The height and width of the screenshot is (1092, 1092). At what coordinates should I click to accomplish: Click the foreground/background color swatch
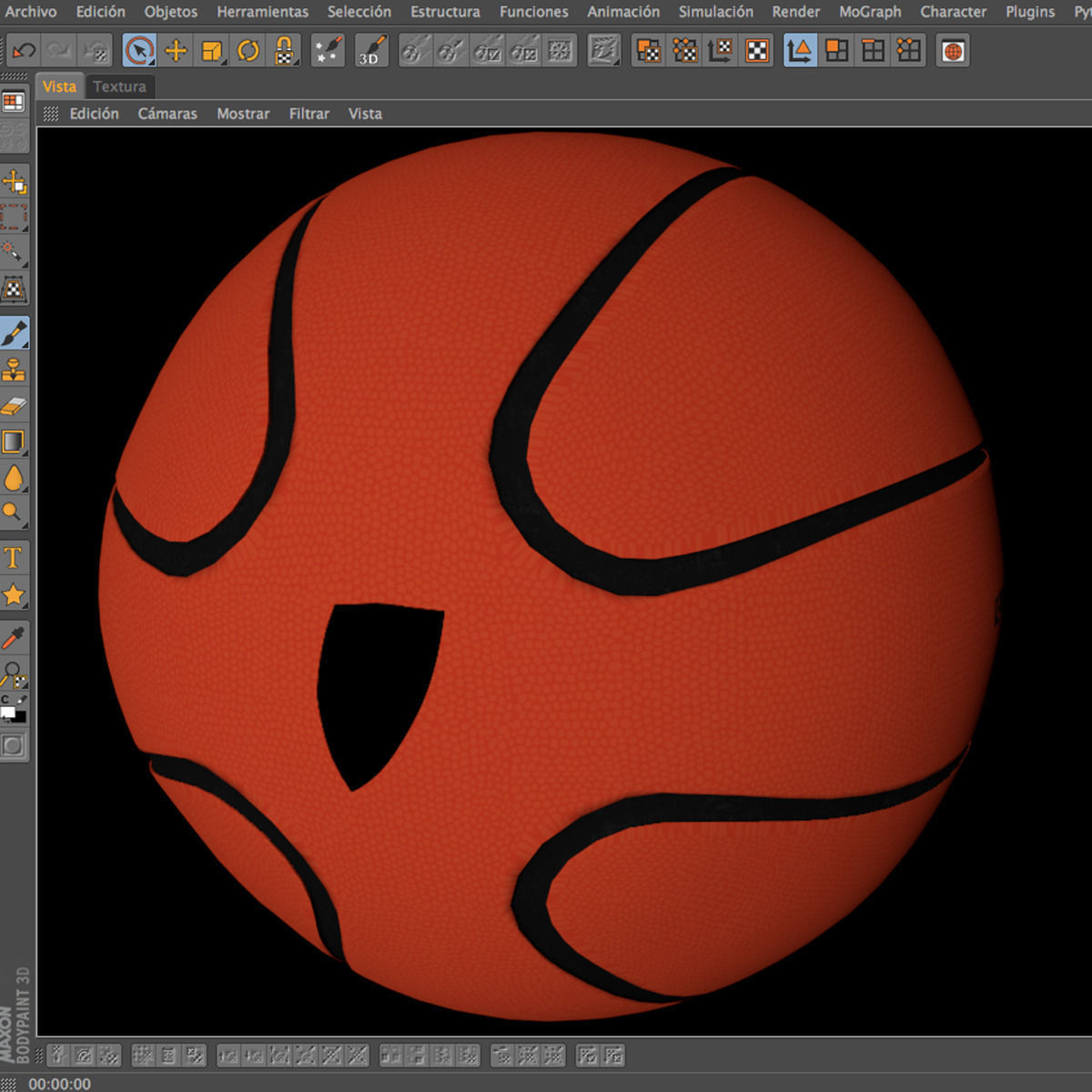pos(14,710)
